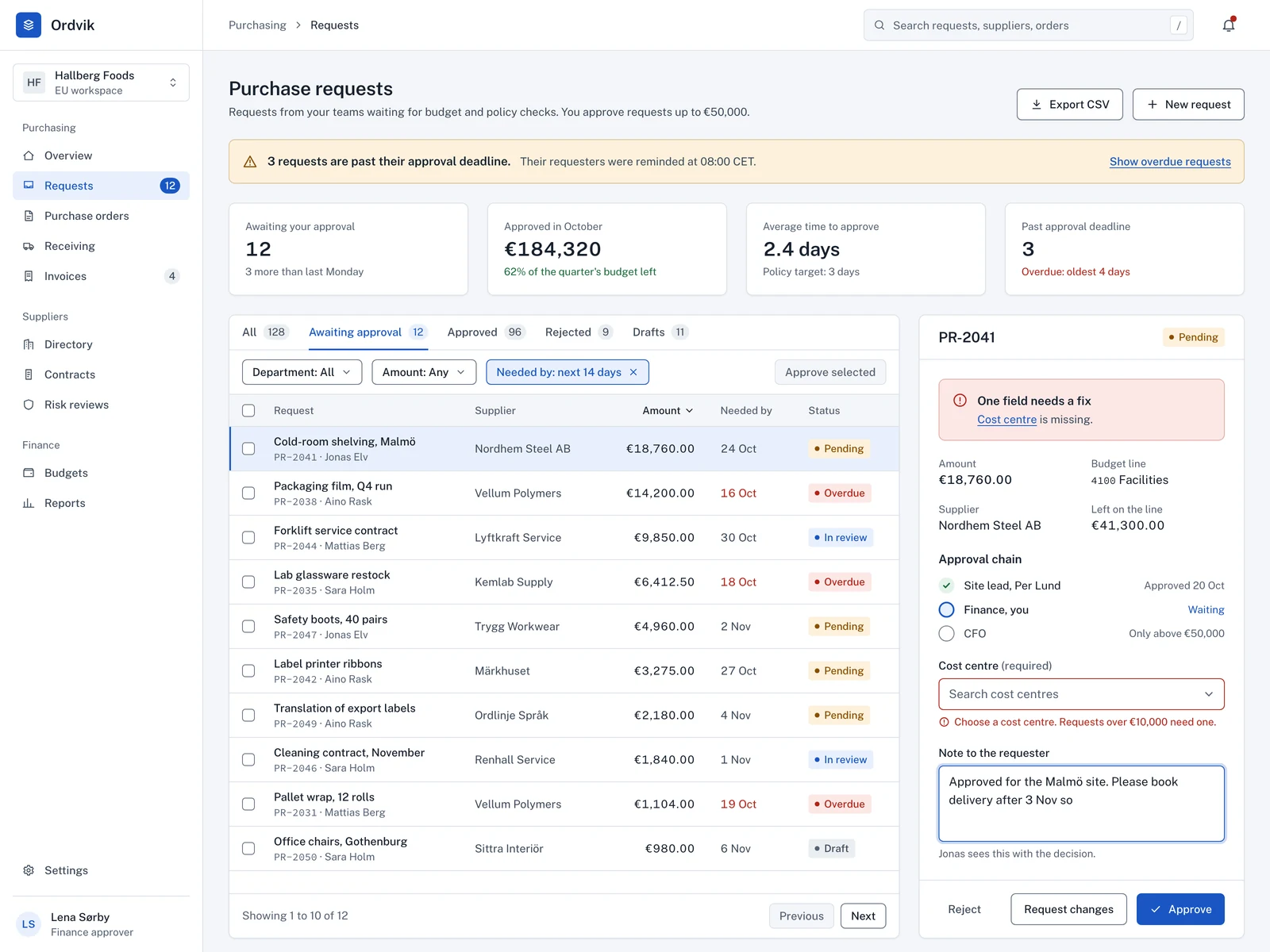1270x952 pixels.
Task: Open the Drafts tab
Action: [660, 332]
